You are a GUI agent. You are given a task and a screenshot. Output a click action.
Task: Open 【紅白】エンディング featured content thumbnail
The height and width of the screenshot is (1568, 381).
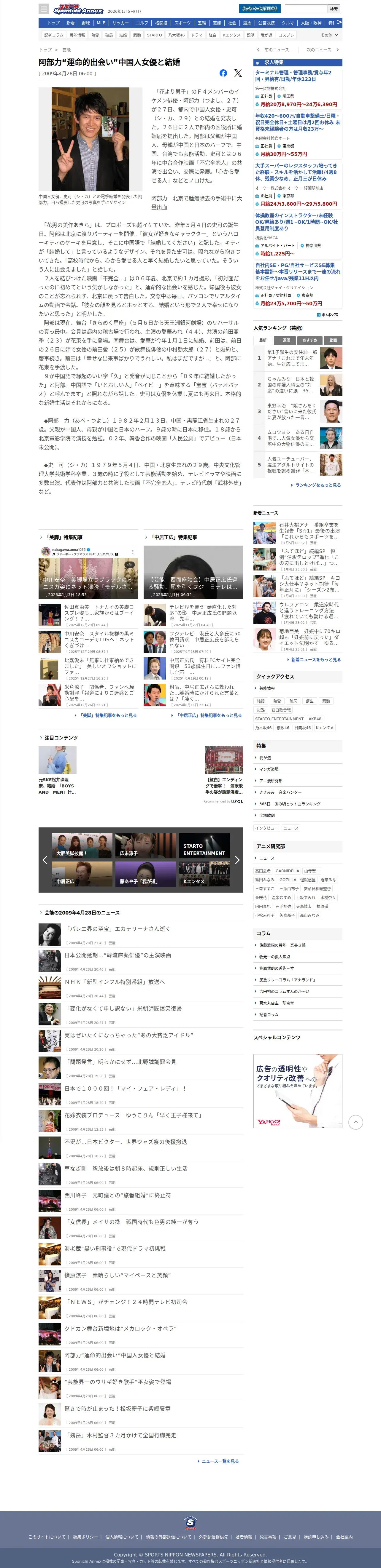pyautogui.click(x=224, y=760)
